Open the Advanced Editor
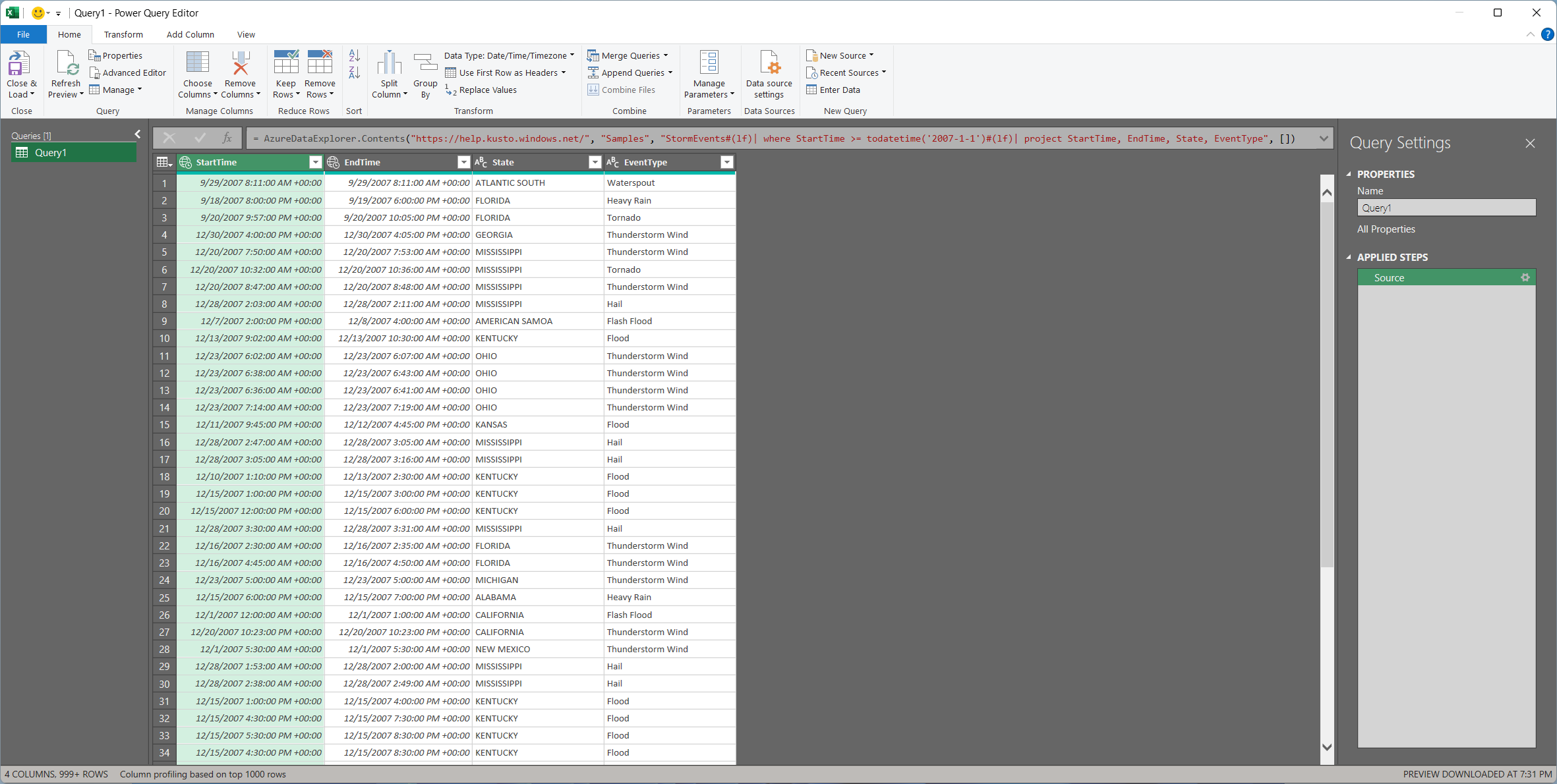 coord(128,73)
